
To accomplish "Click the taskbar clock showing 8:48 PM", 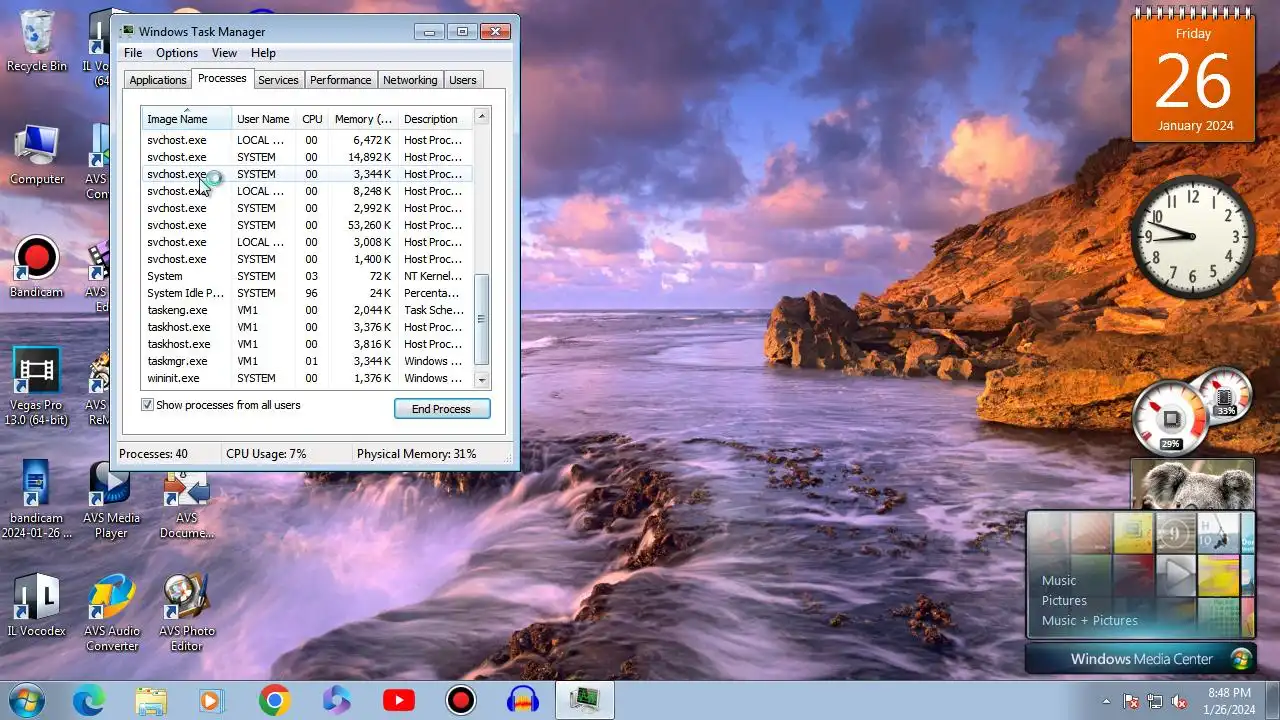I will click(1229, 701).
